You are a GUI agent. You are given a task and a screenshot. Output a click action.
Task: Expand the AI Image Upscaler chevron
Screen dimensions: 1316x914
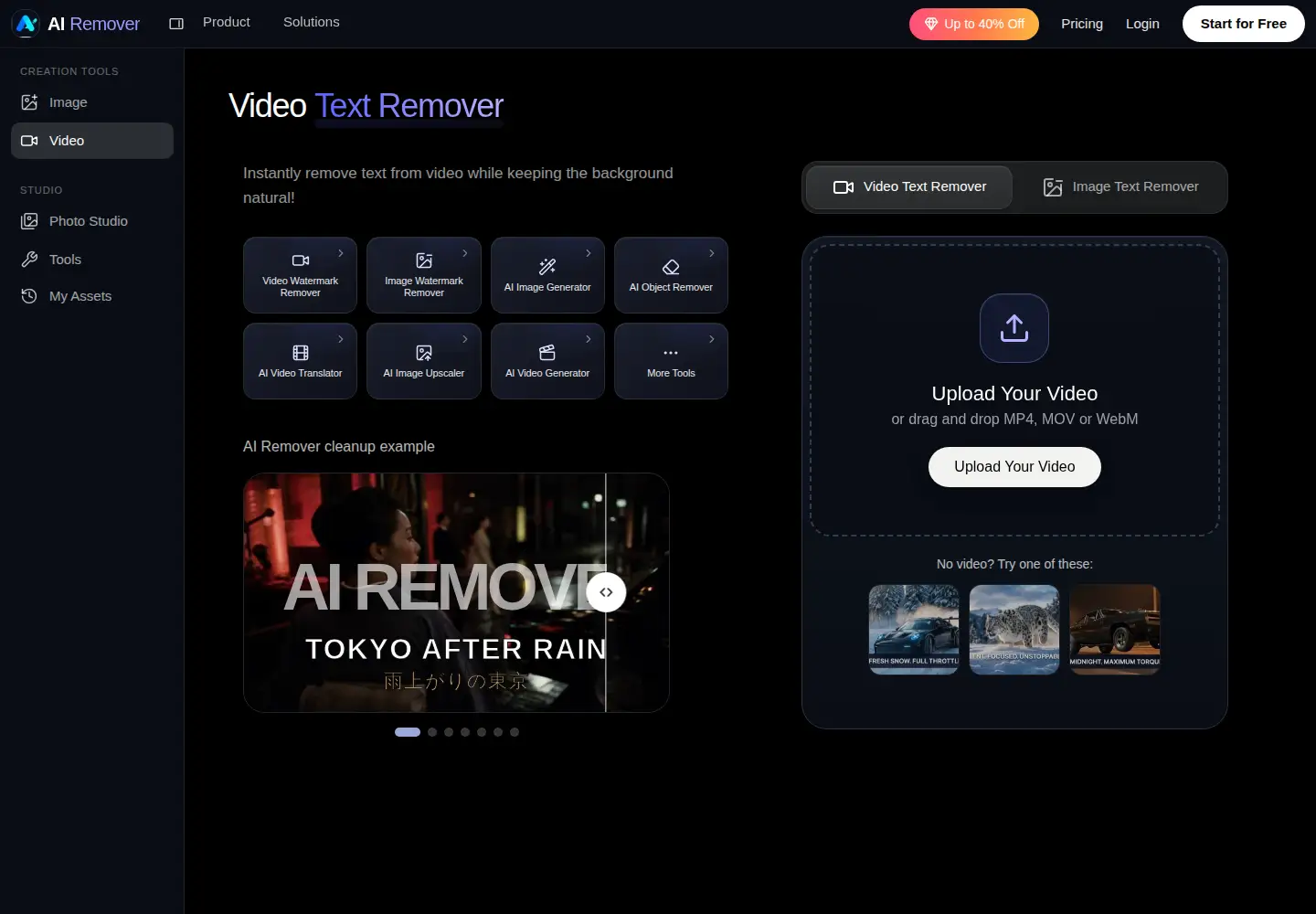pos(465,339)
